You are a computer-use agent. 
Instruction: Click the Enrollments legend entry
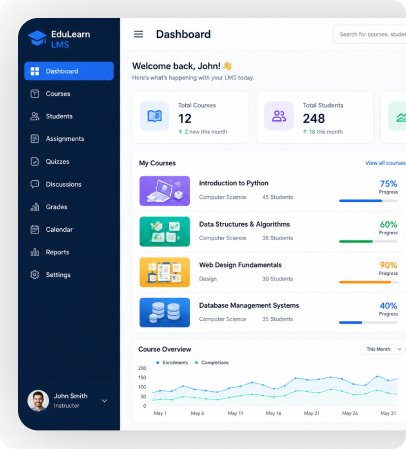coord(172,362)
